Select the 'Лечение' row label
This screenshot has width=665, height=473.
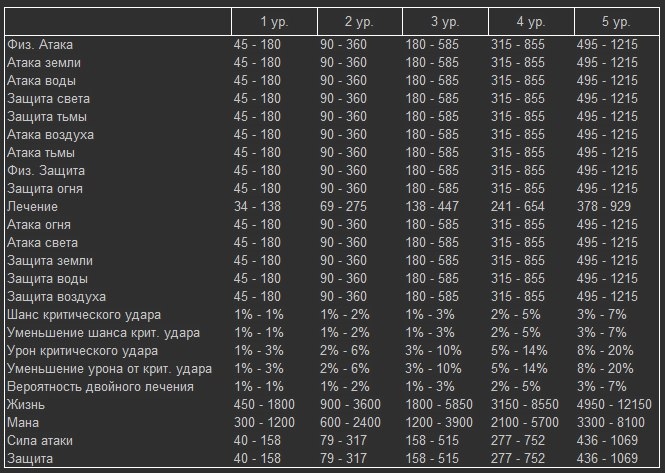click(x=32, y=207)
